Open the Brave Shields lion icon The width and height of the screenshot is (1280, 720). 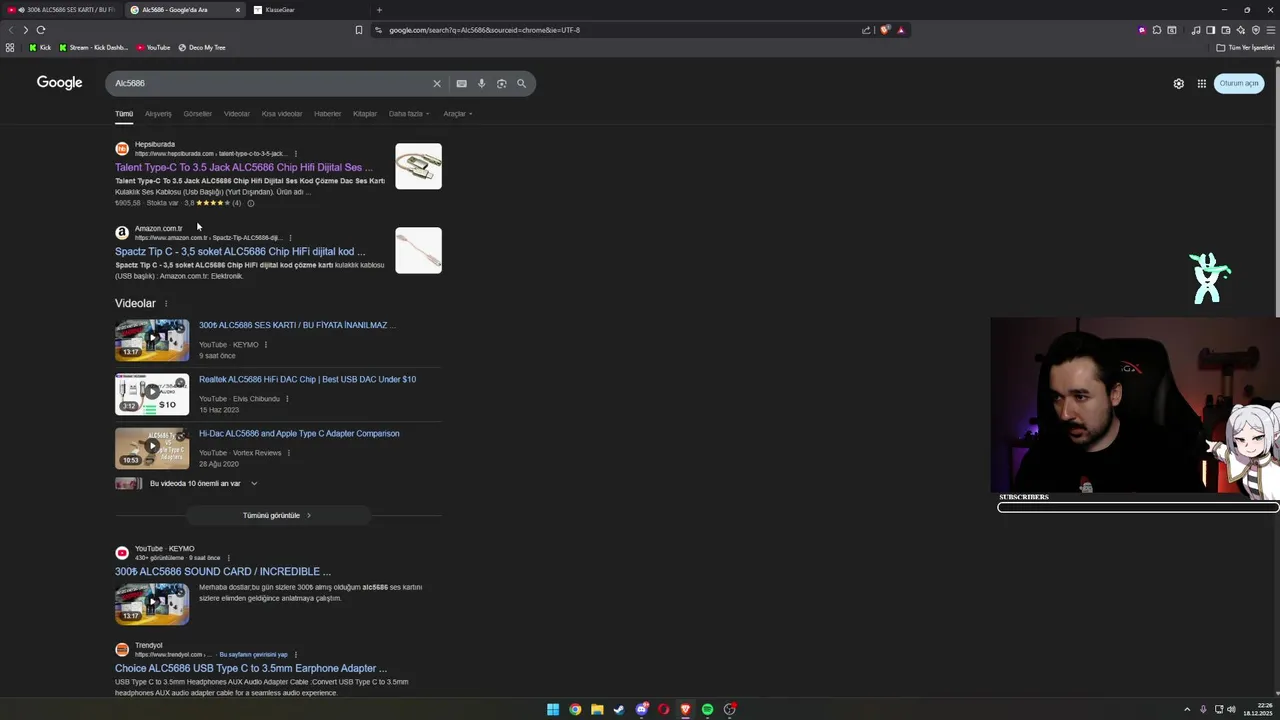point(884,30)
